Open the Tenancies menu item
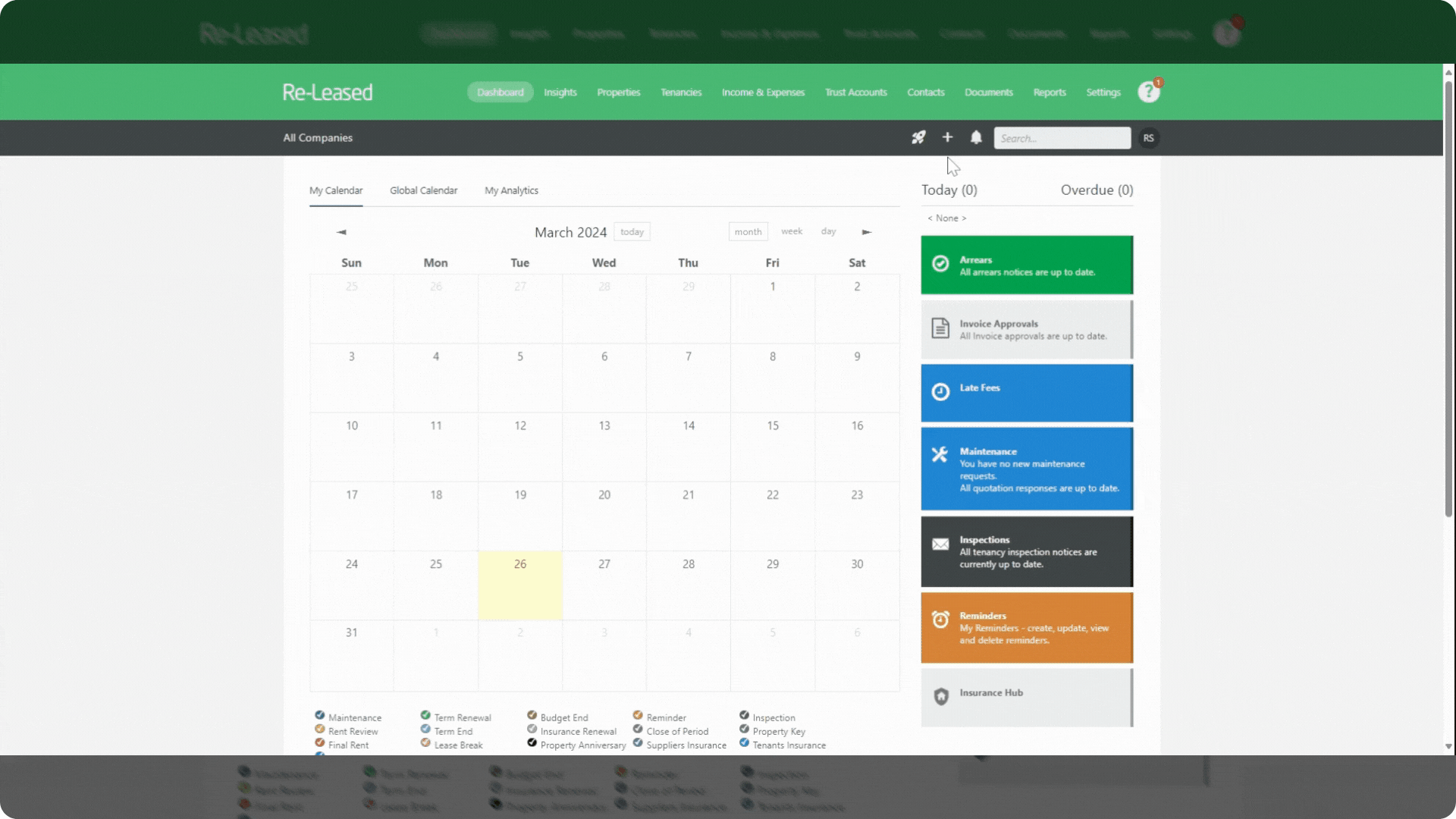Image resolution: width=1456 pixels, height=819 pixels. click(x=680, y=92)
